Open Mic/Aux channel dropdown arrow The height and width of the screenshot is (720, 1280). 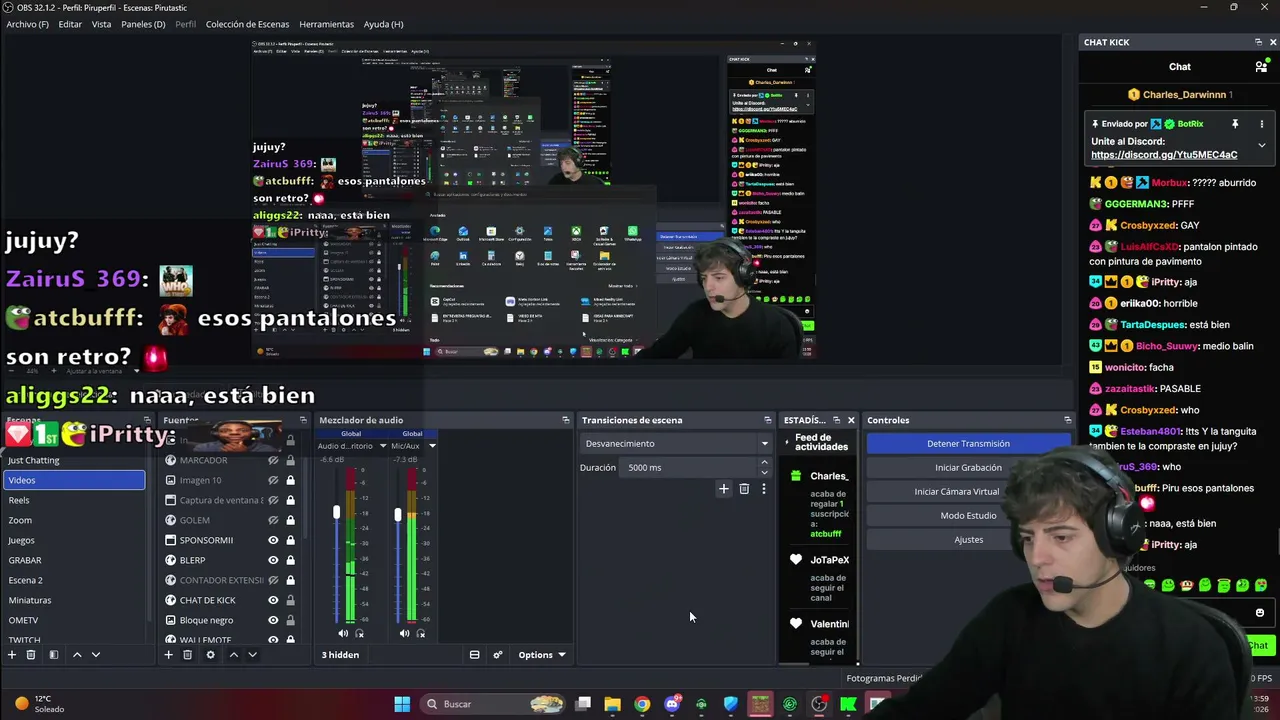point(432,446)
